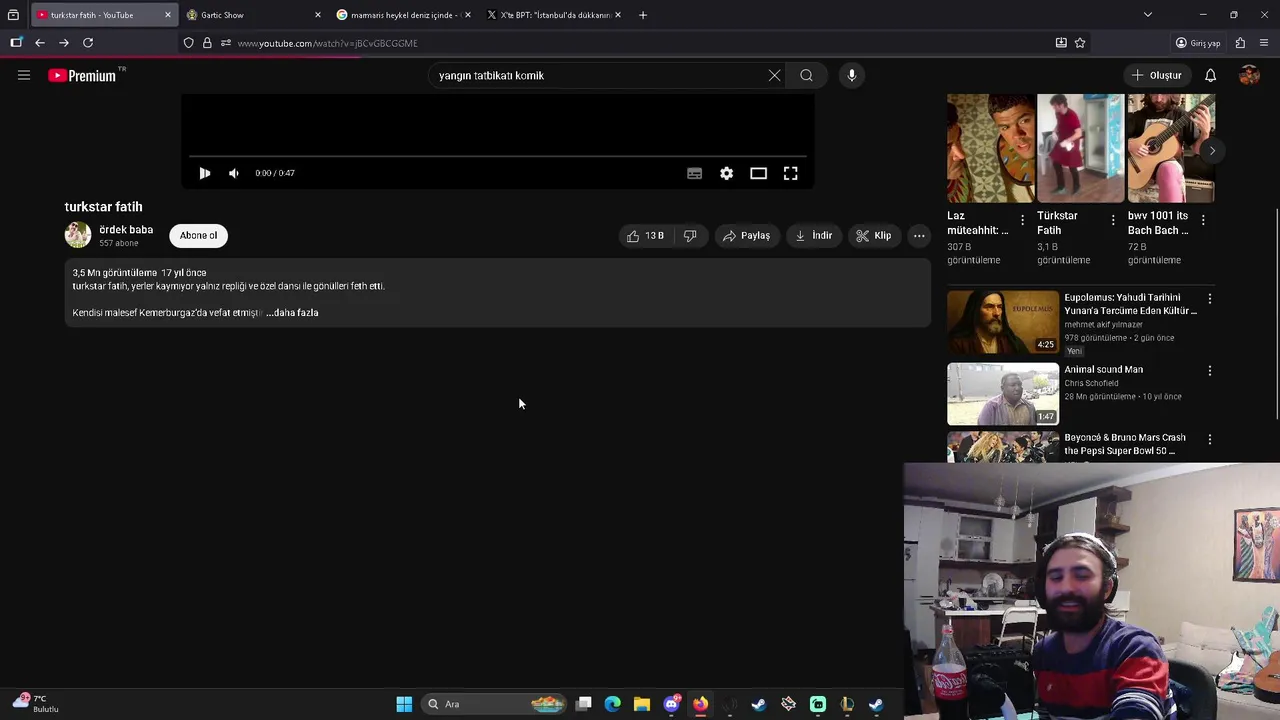Clear the search query with X
Image resolution: width=1280 pixels, height=720 pixels.
pyautogui.click(x=774, y=75)
